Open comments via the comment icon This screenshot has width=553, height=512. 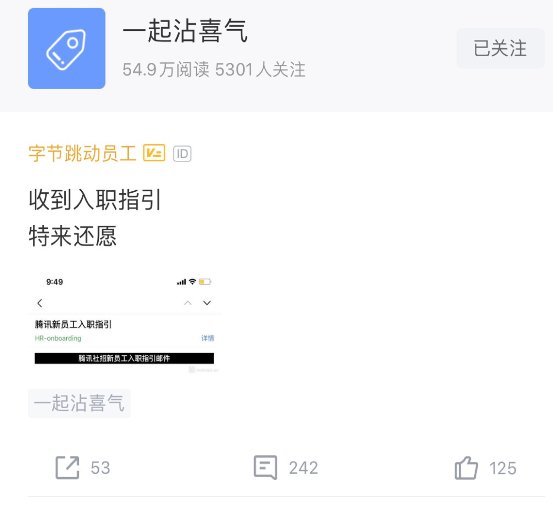pyautogui.click(x=265, y=468)
